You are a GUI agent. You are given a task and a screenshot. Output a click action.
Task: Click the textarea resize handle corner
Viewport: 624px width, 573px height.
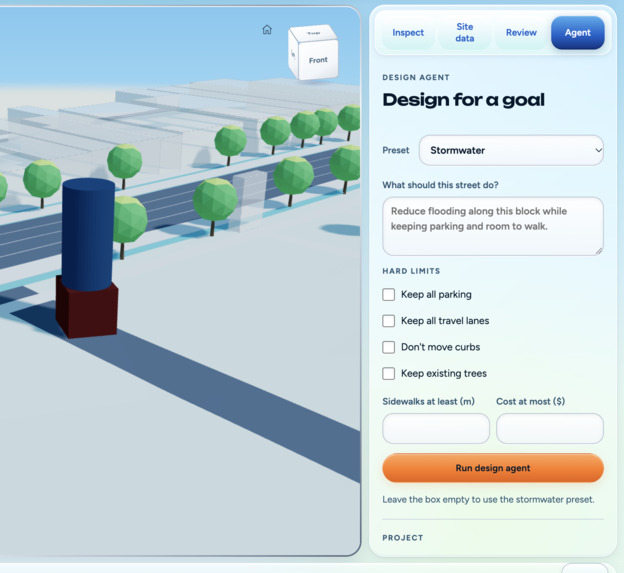[x=599, y=251]
